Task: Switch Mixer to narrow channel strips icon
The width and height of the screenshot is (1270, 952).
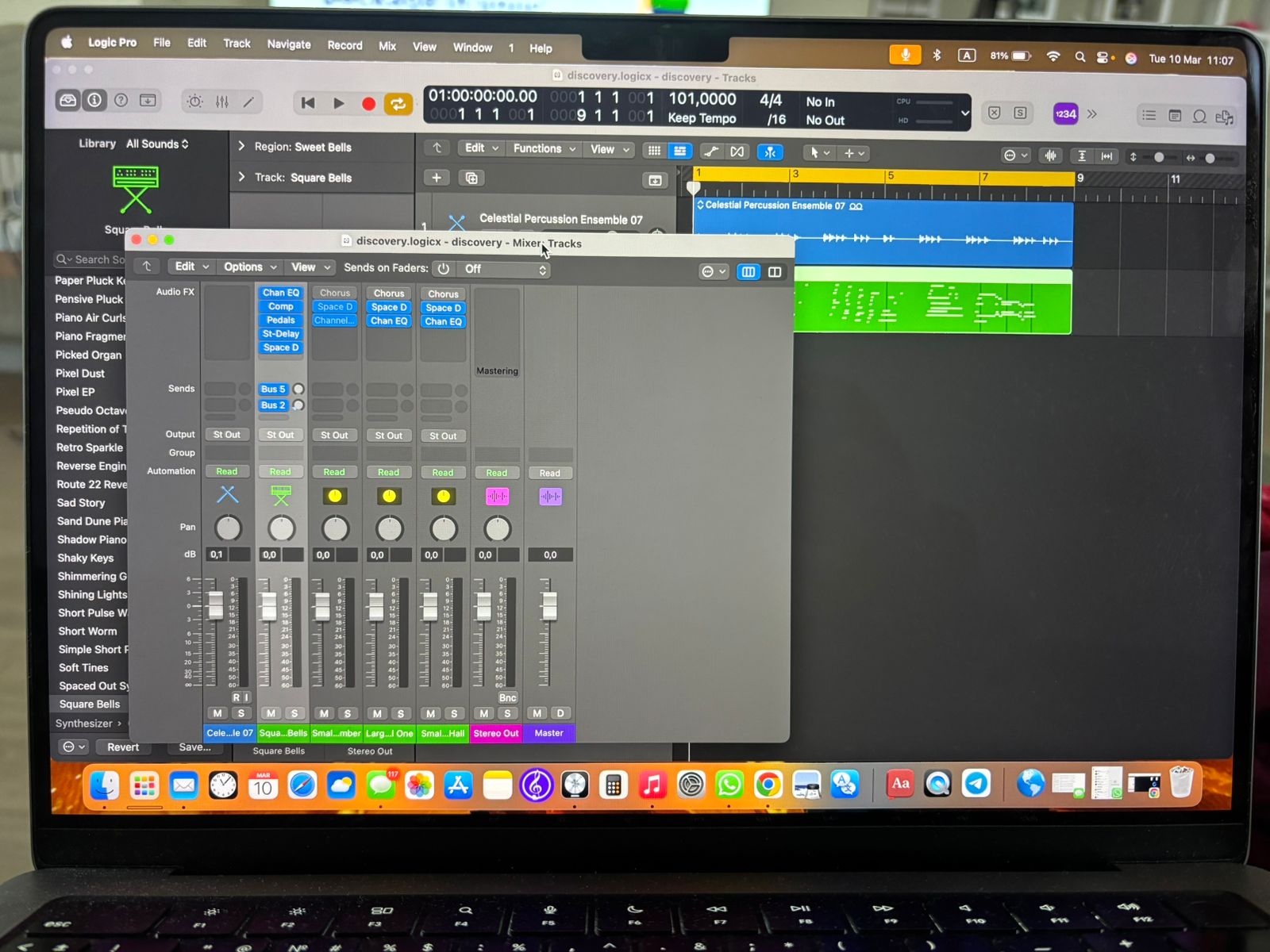Action: point(749,272)
